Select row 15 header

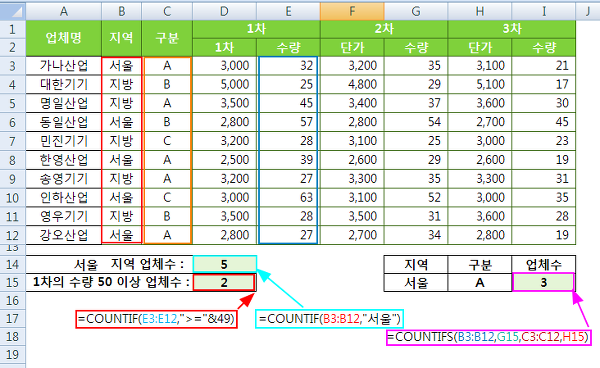(13, 283)
